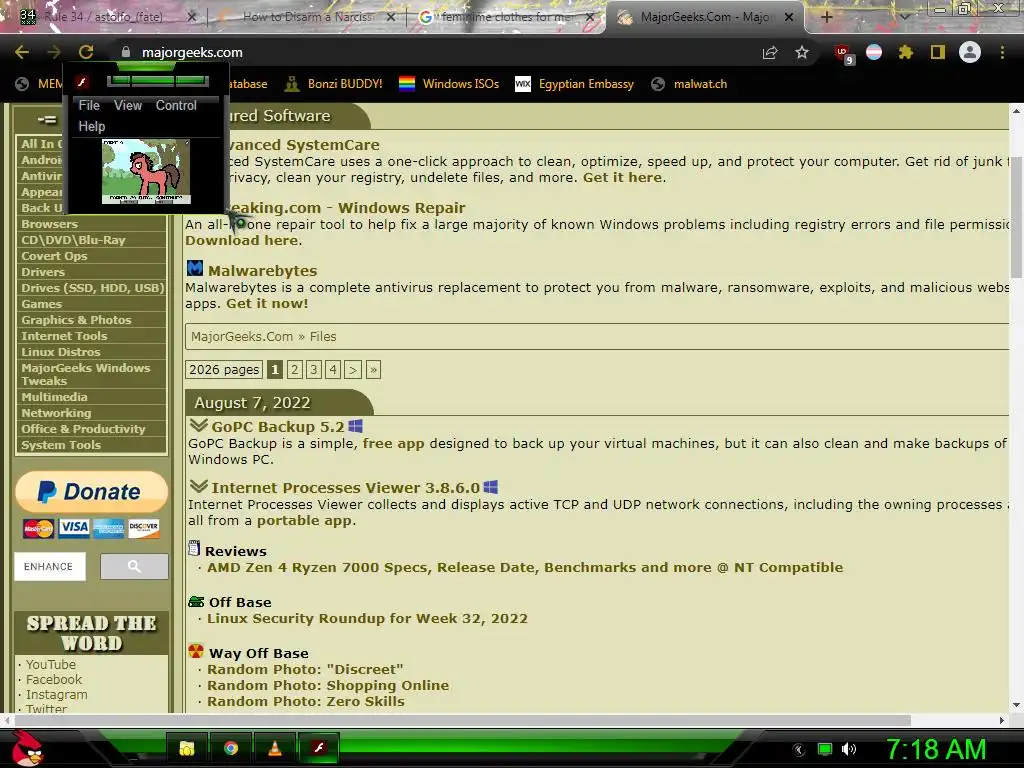The height and width of the screenshot is (768, 1024).
Task: Click the horizontal page scrollbar
Action: [462, 720]
